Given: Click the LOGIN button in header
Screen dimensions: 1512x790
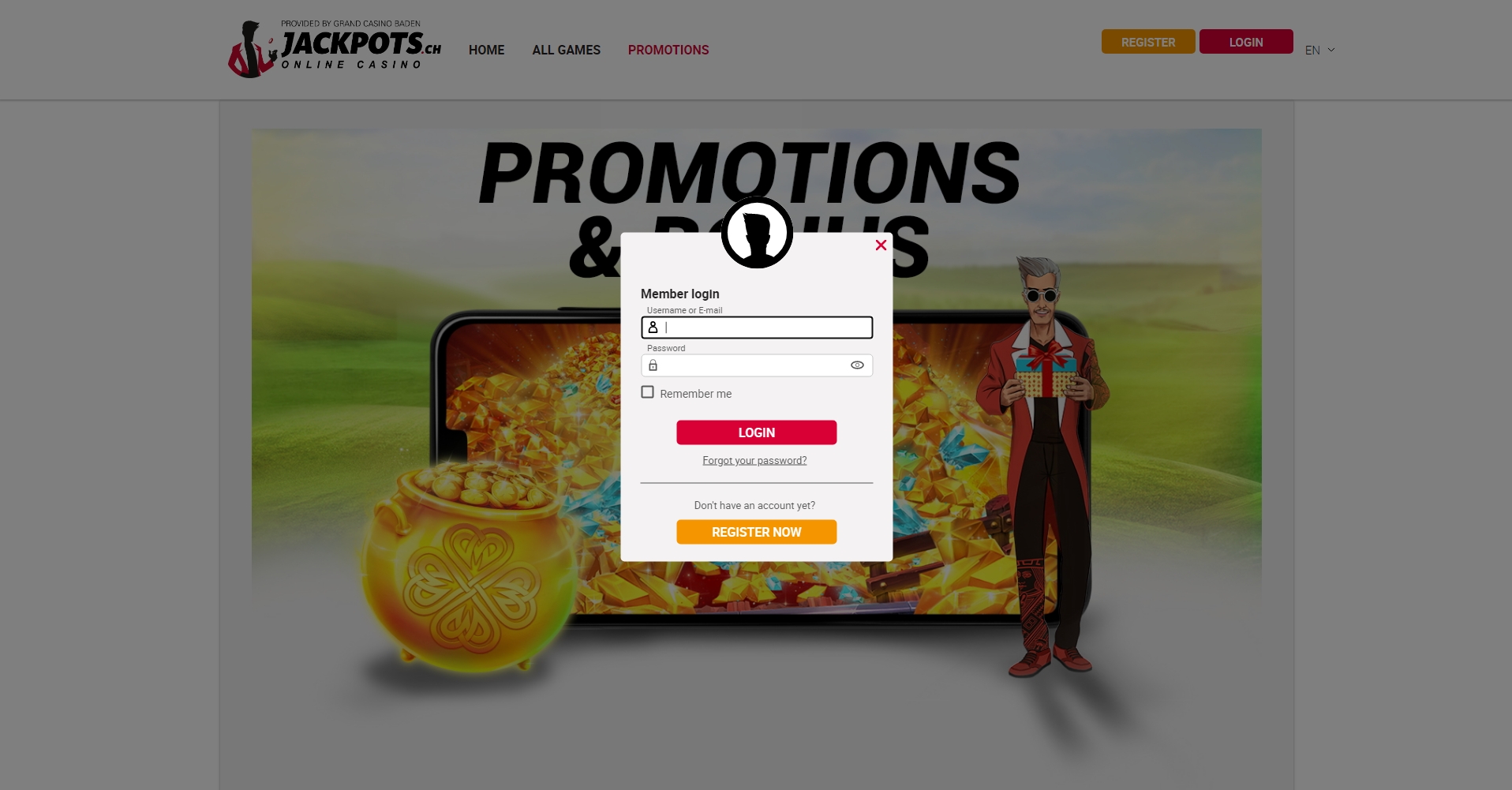Looking at the screenshot, I should click(x=1246, y=42).
